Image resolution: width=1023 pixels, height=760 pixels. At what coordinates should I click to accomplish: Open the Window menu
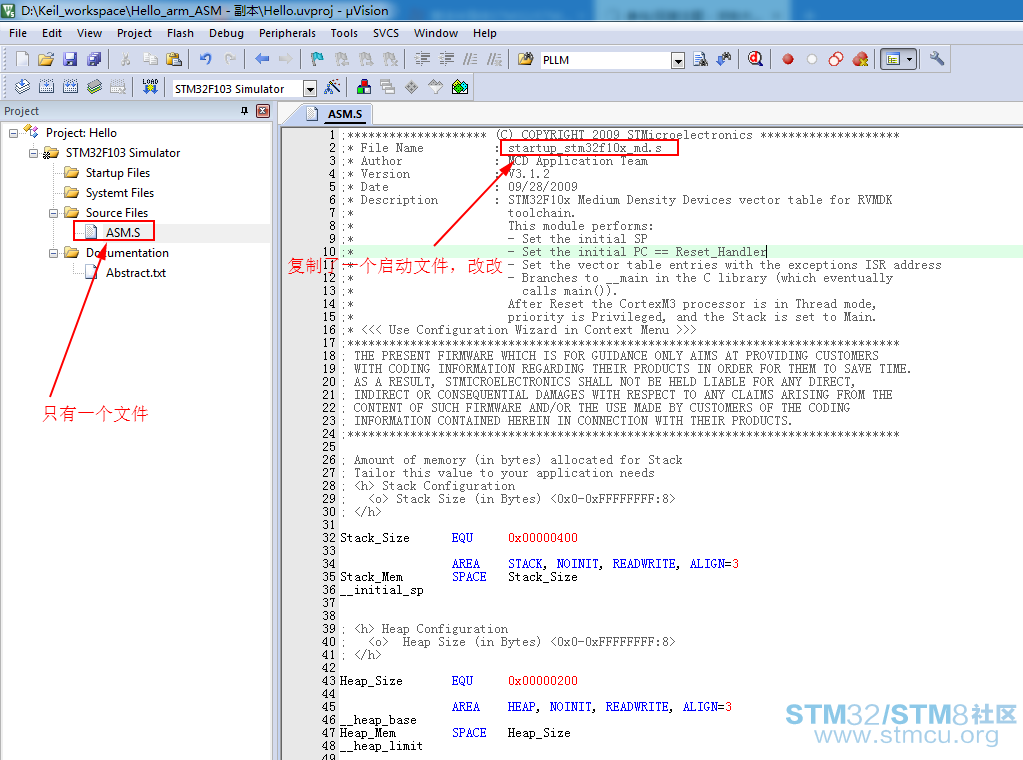click(435, 33)
